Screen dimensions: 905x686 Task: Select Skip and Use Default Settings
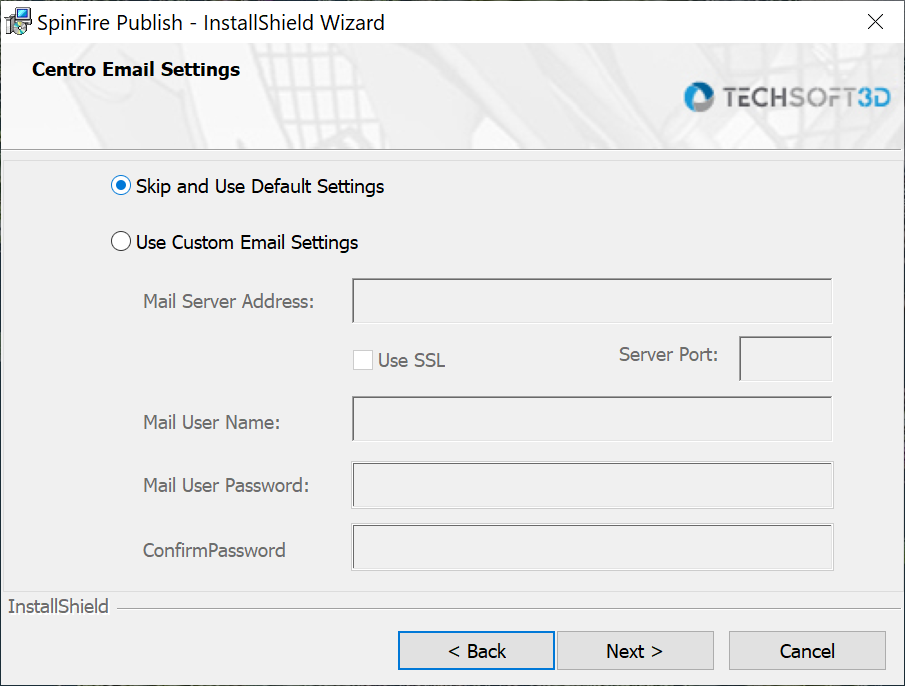pos(121,186)
